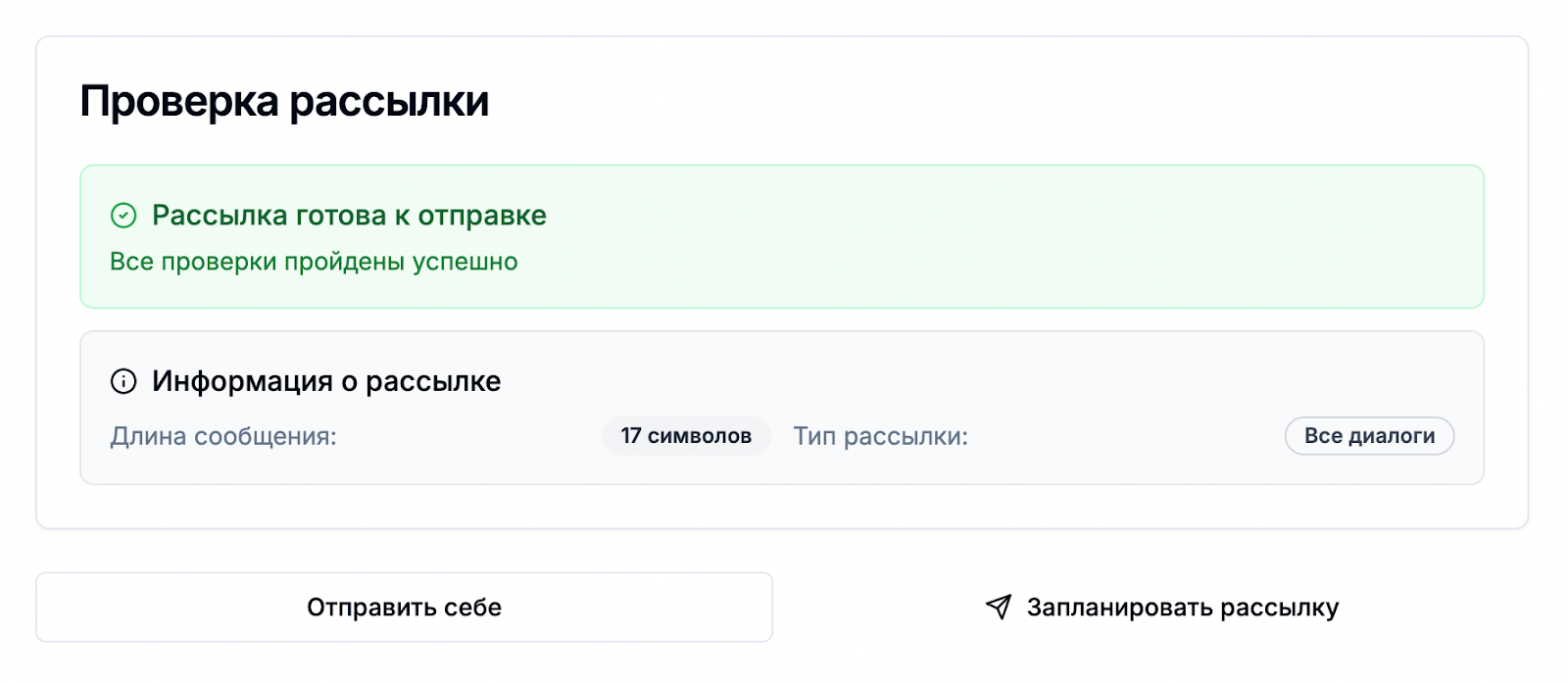The height and width of the screenshot is (683, 1568).
Task: Click the green success status banner
Action: tap(782, 236)
